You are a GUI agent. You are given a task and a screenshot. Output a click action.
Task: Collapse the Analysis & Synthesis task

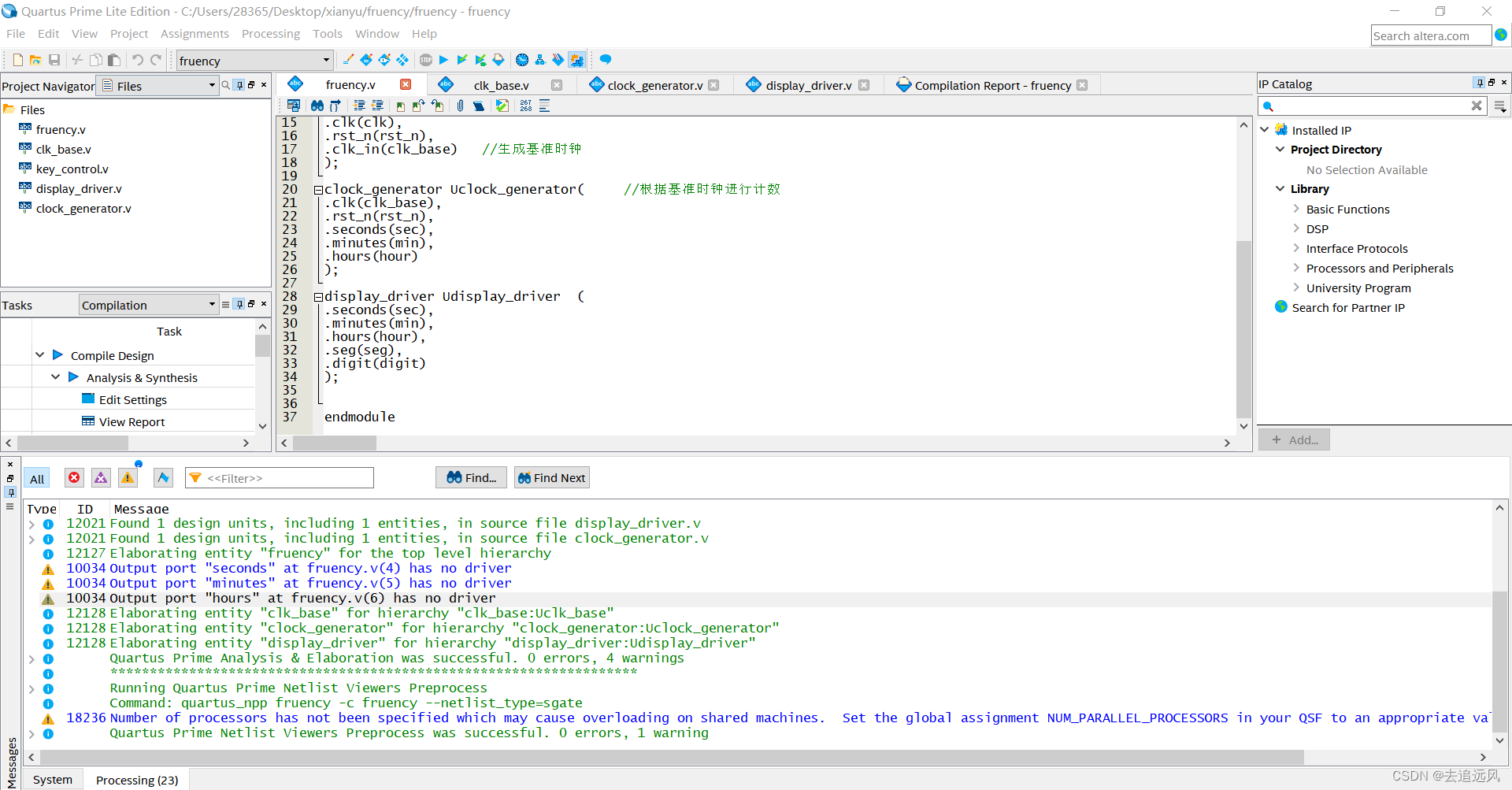click(55, 377)
